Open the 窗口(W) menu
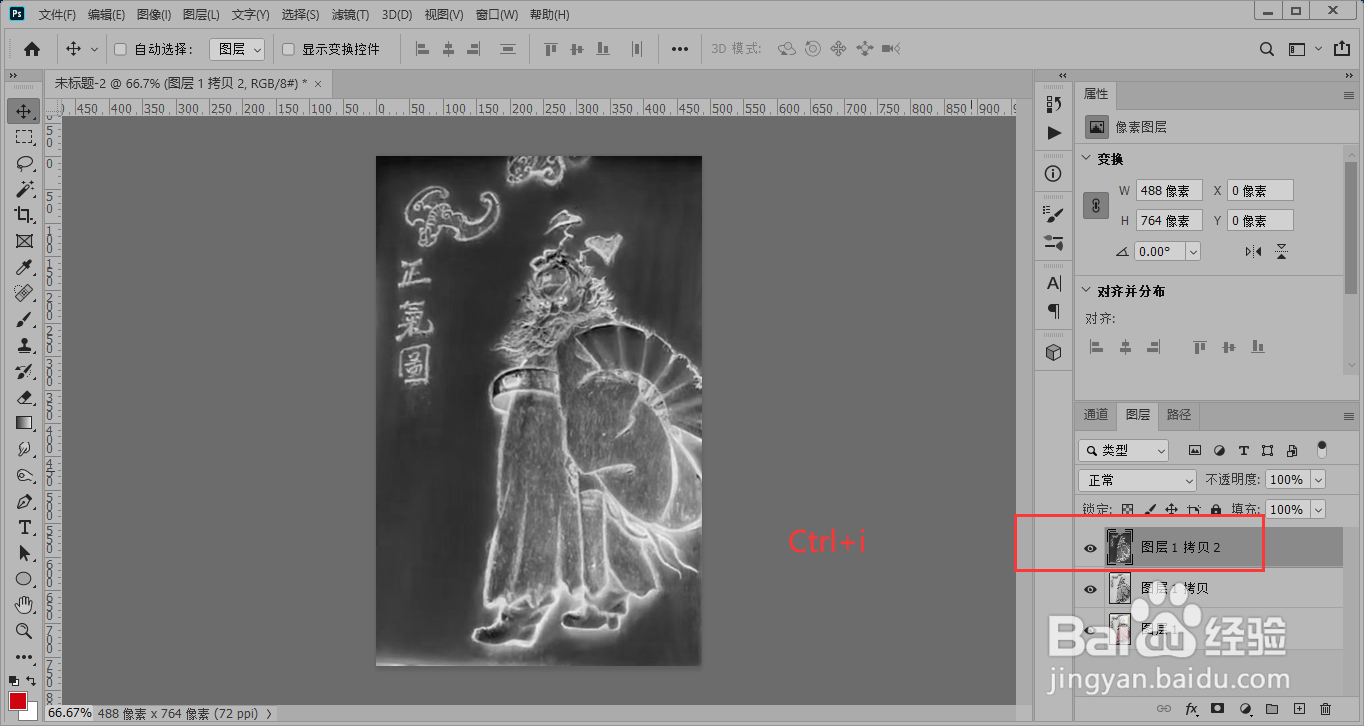 click(497, 15)
